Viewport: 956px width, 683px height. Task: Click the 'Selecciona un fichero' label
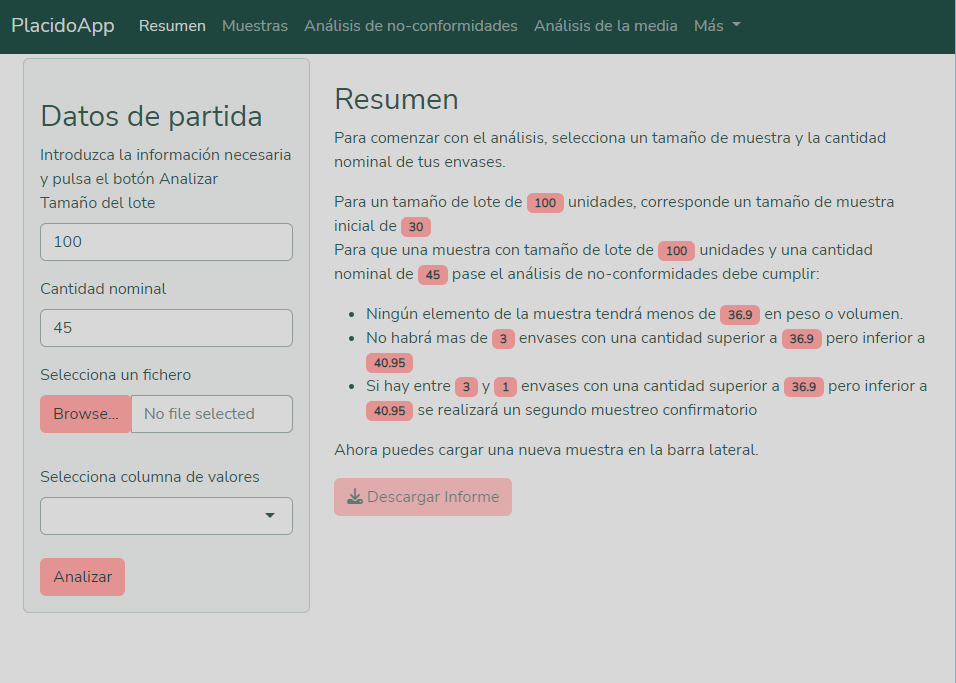(x=115, y=375)
